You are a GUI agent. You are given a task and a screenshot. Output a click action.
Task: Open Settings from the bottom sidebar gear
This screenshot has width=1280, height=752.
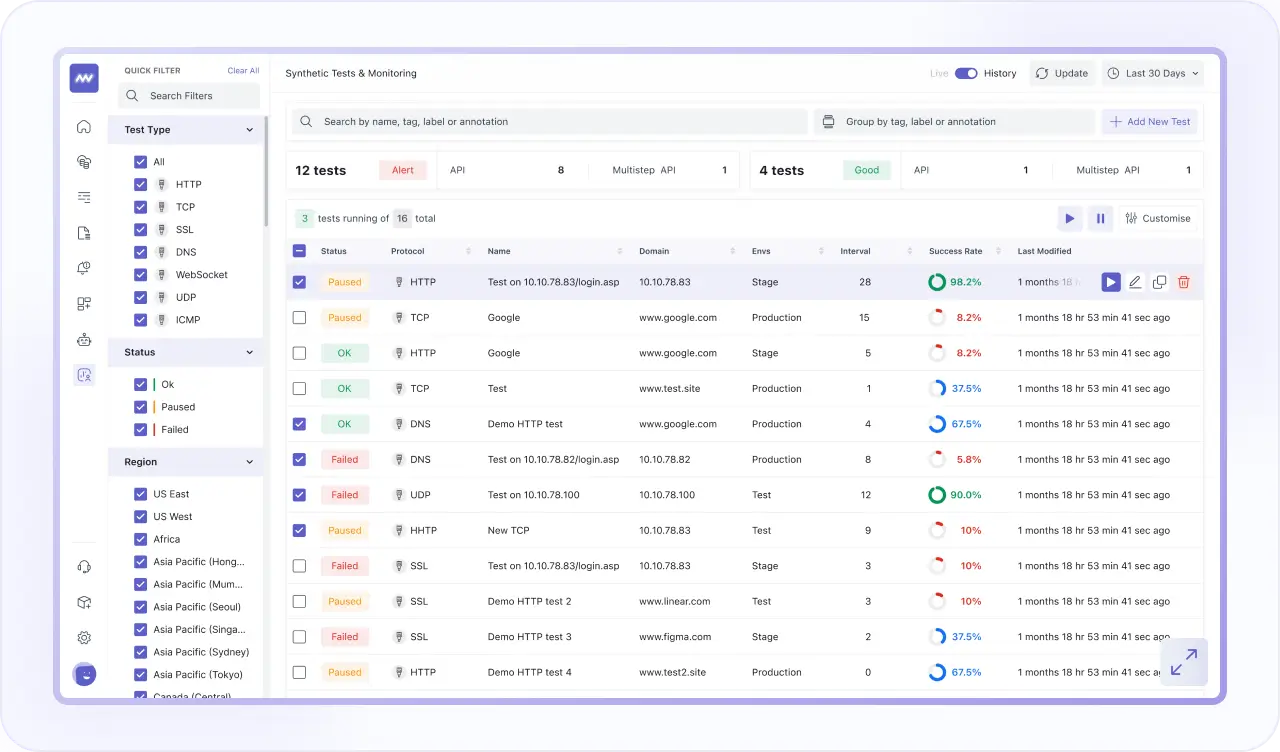click(84, 637)
